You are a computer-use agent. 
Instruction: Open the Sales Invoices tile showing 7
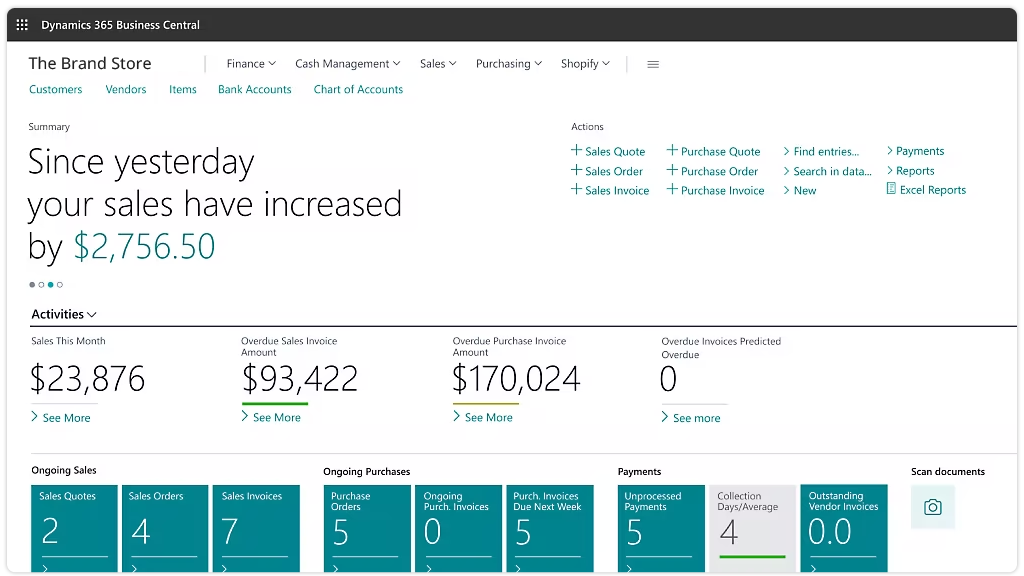pyautogui.click(x=256, y=528)
